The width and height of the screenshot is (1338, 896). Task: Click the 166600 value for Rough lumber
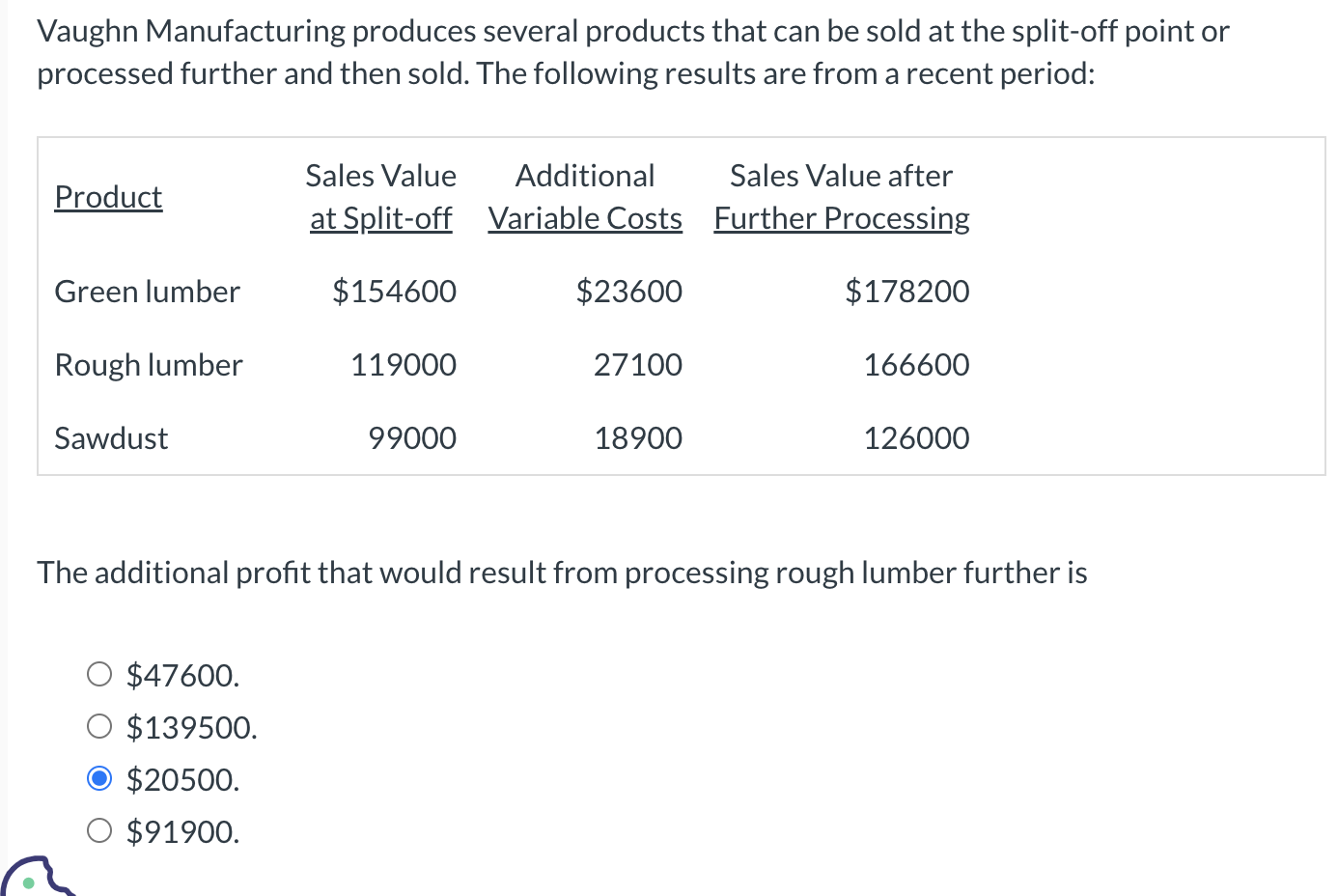coord(915,365)
